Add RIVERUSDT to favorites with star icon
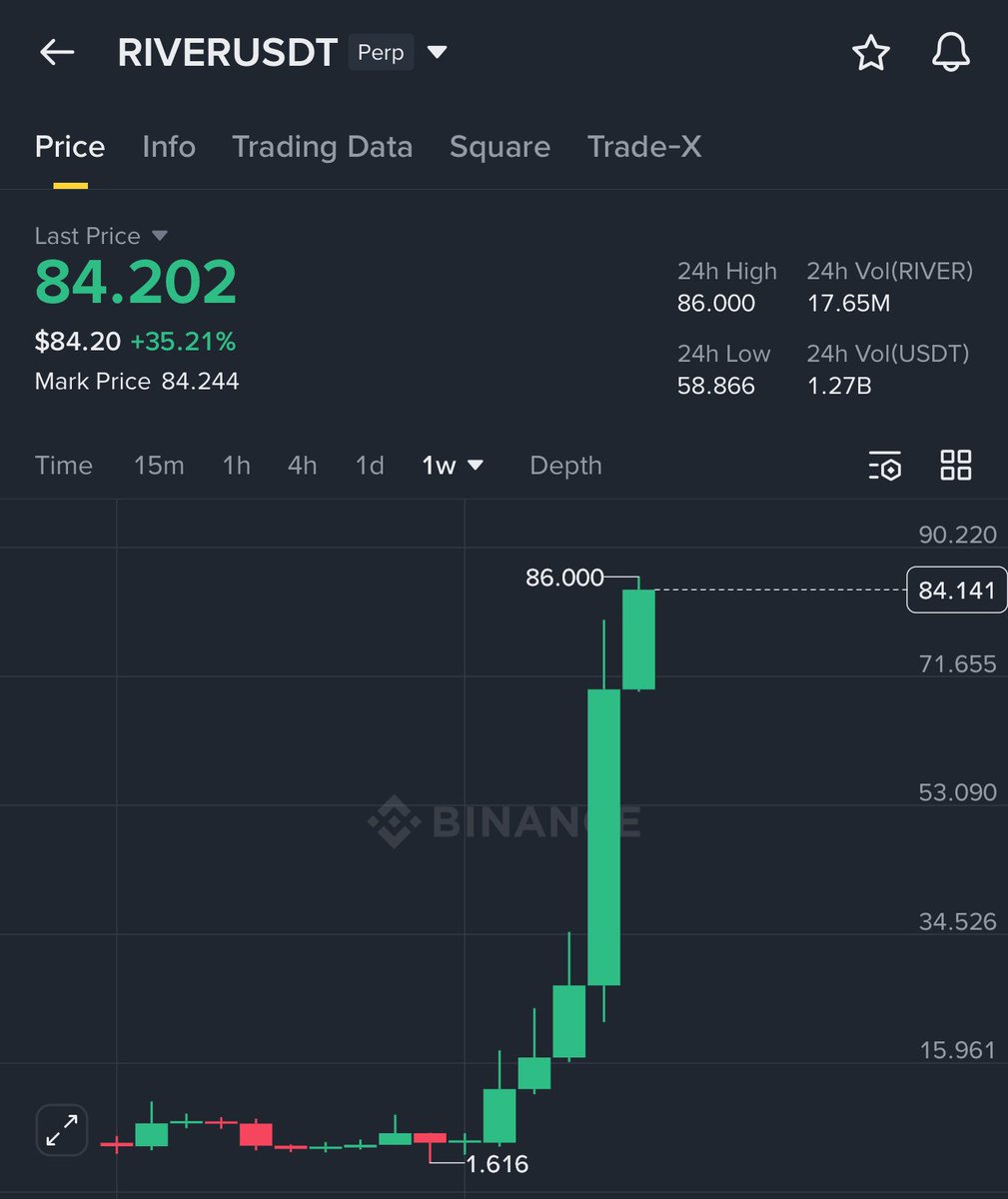This screenshot has height=1199, width=1008. [x=870, y=52]
